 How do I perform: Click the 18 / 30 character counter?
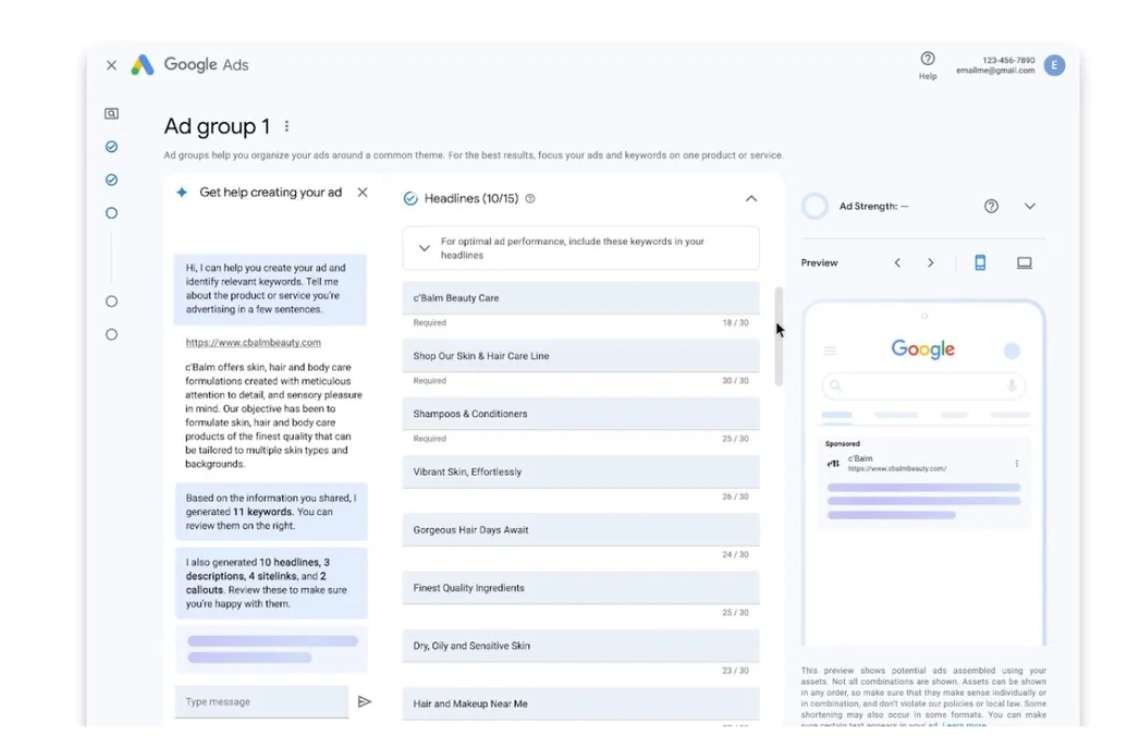point(735,323)
